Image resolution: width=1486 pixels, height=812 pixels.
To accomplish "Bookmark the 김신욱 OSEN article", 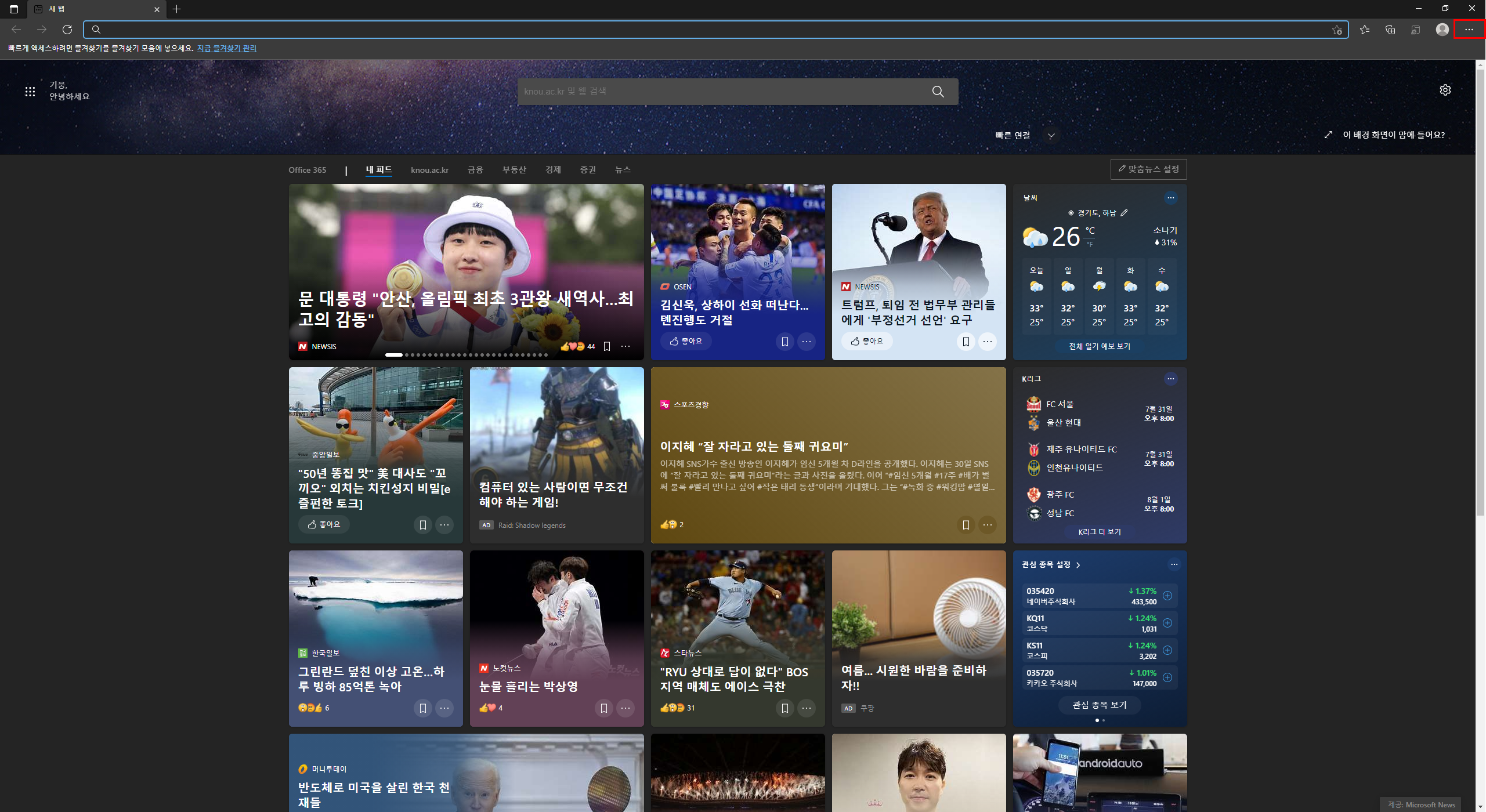I will pos(784,342).
